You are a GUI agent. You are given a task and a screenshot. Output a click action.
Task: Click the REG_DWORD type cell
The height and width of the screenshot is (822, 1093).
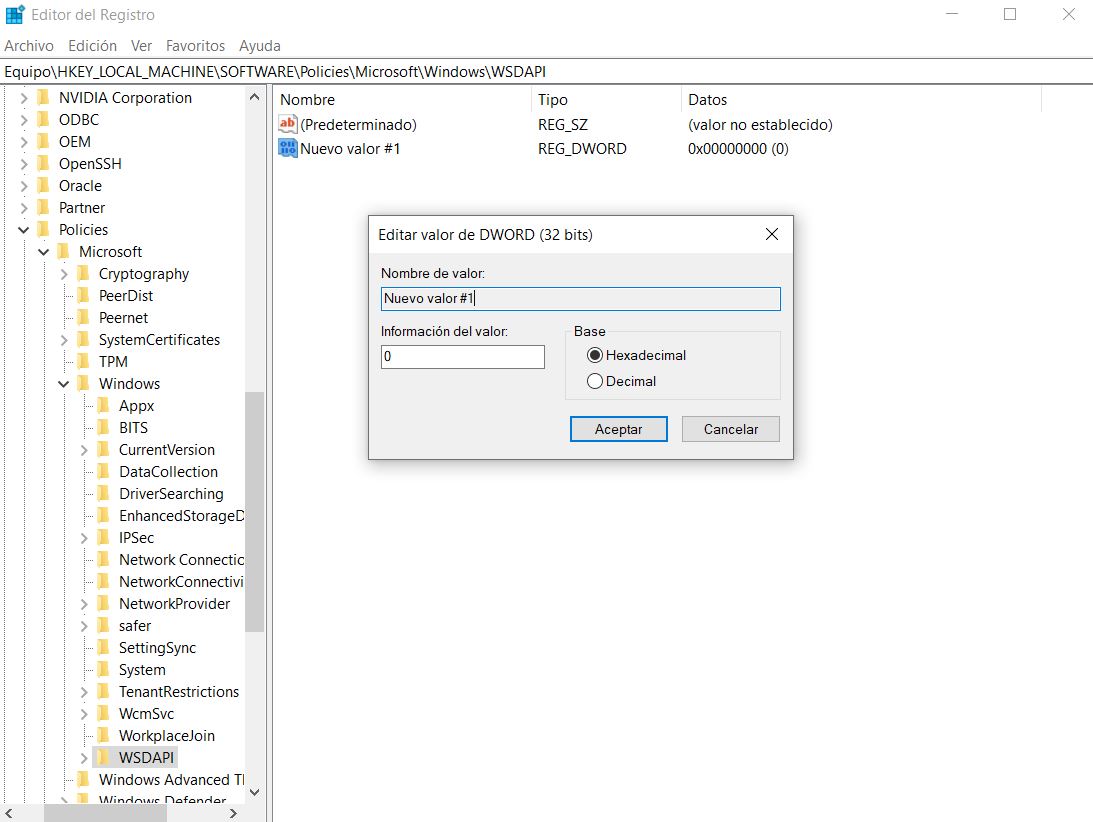pos(582,149)
